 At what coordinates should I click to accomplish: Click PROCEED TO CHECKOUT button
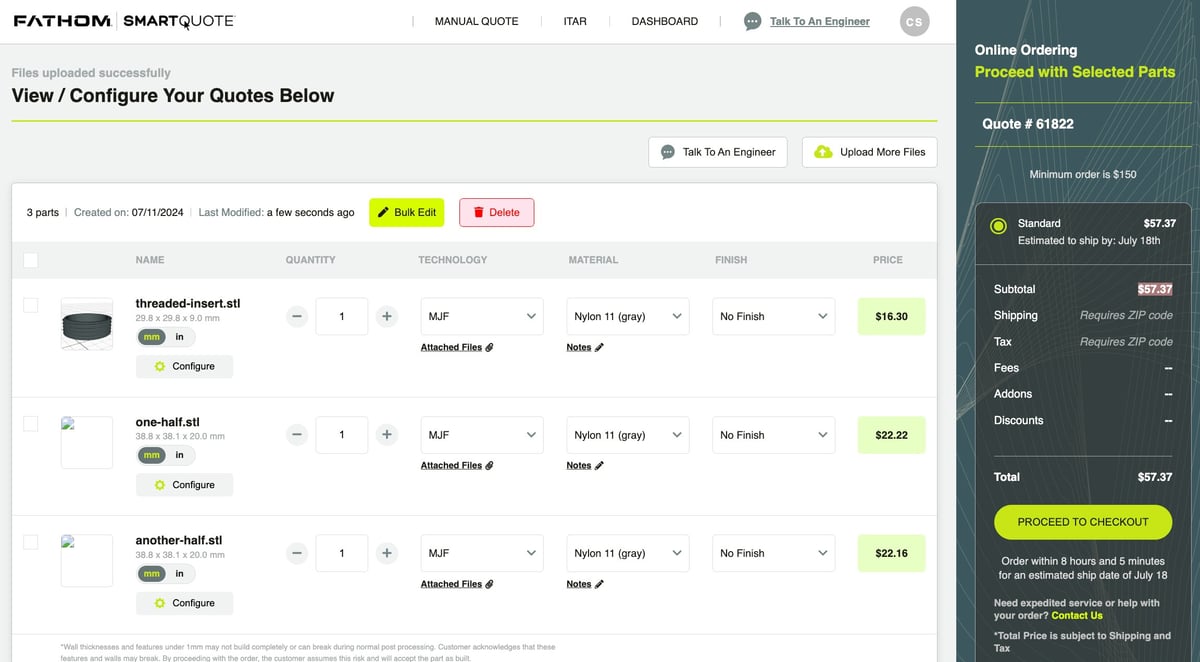[x=1083, y=522]
